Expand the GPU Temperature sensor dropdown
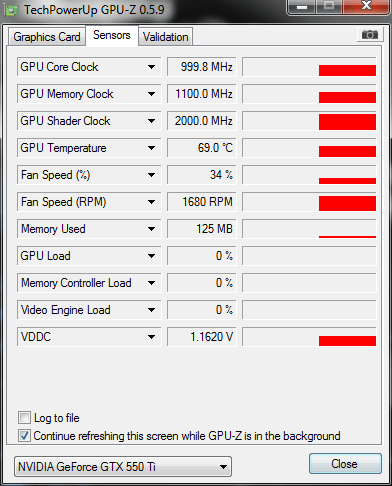Image resolution: width=392 pixels, height=486 pixels. tap(151, 148)
